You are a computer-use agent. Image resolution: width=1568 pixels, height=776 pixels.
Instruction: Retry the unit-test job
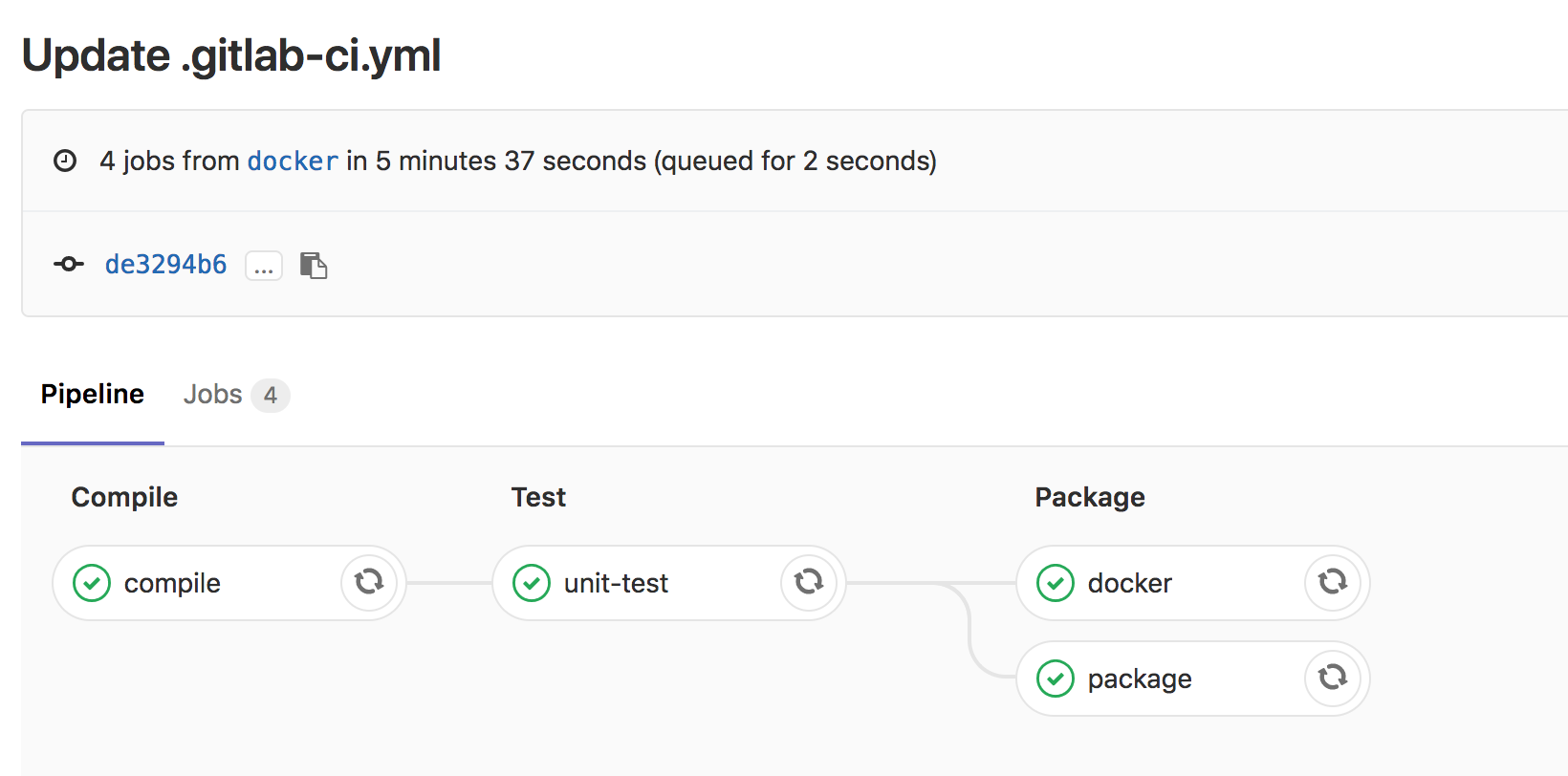tap(809, 582)
